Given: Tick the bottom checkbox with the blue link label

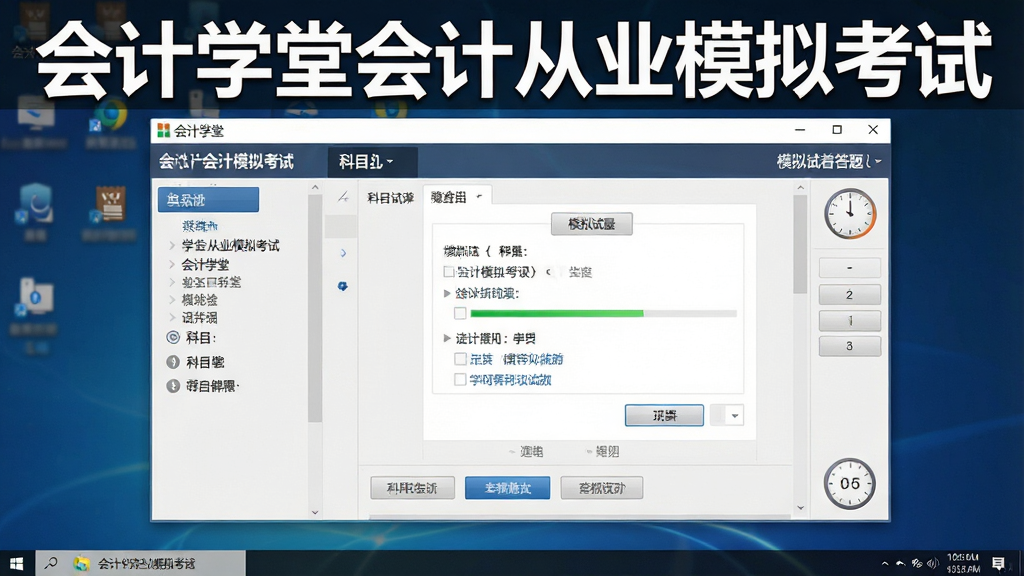Looking at the screenshot, I should [x=460, y=380].
